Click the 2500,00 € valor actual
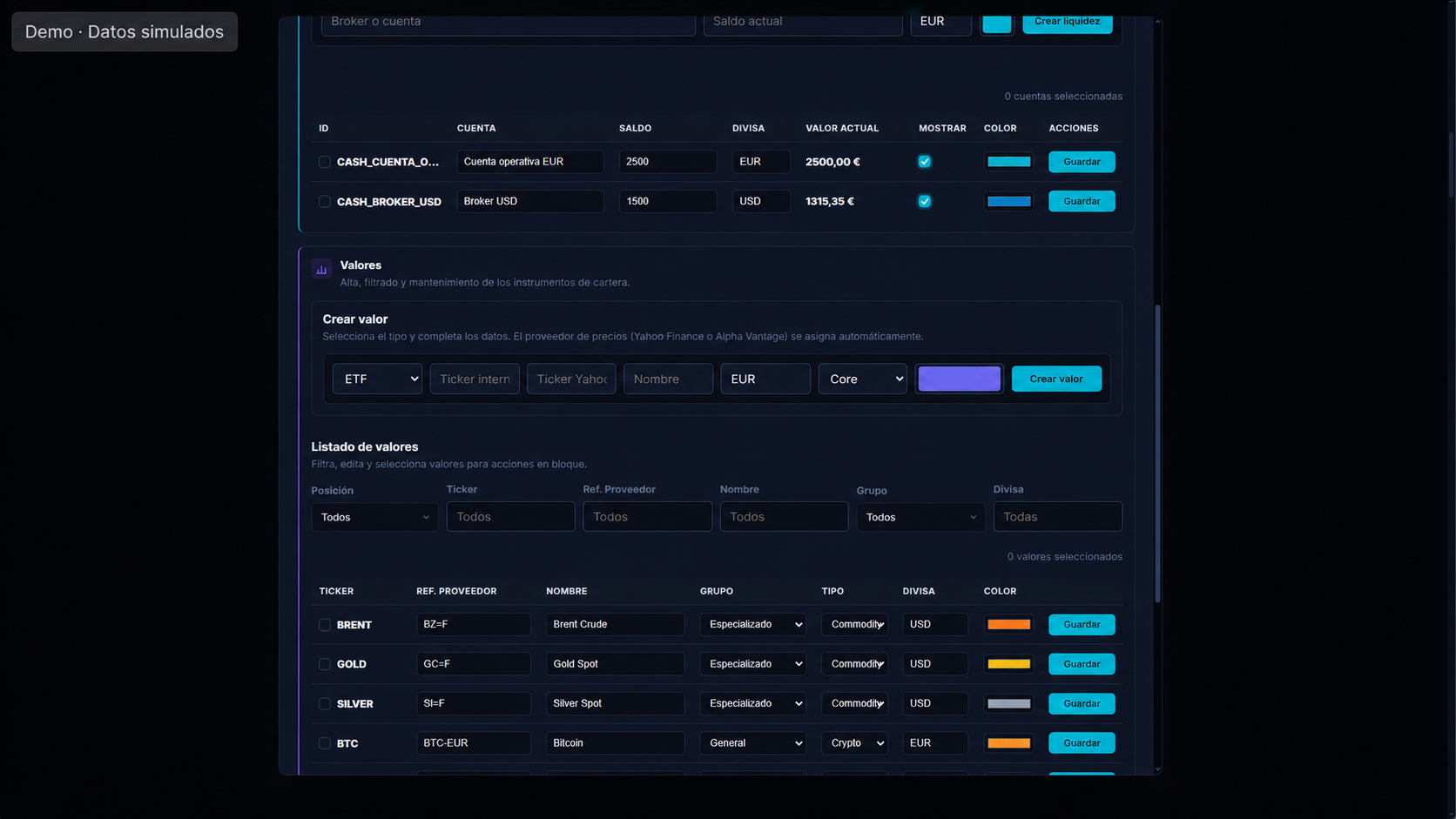The height and width of the screenshot is (819, 1456). click(832, 162)
